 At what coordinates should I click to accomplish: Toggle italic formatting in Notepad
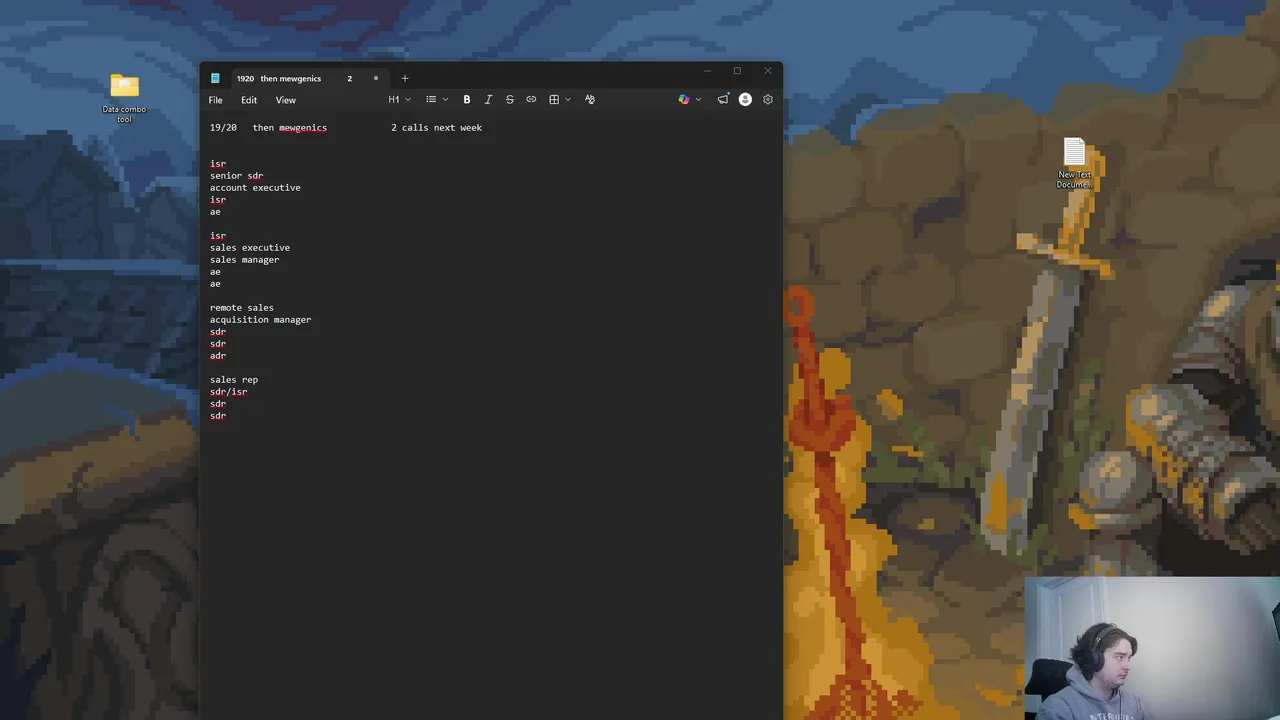point(488,100)
